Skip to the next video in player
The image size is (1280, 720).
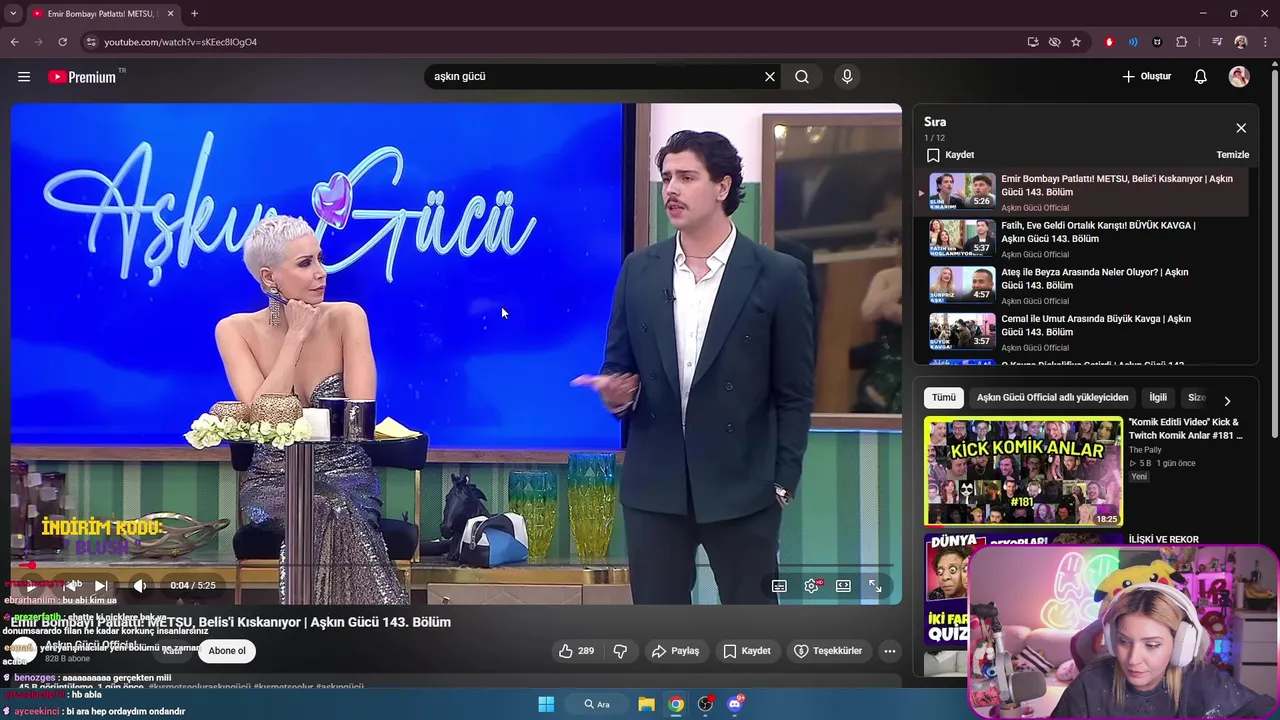click(101, 586)
